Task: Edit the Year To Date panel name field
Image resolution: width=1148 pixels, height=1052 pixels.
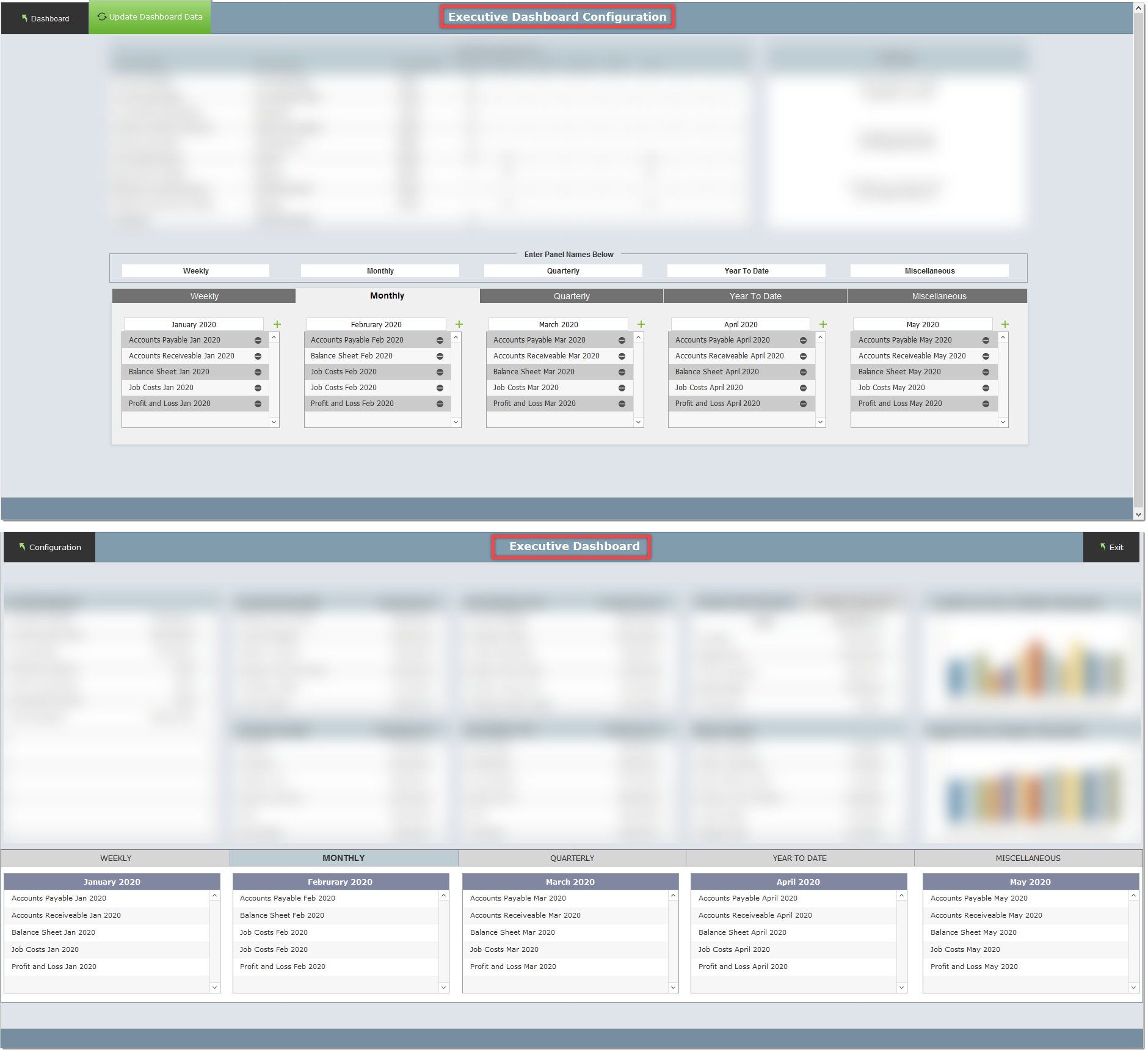Action: click(746, 271)
